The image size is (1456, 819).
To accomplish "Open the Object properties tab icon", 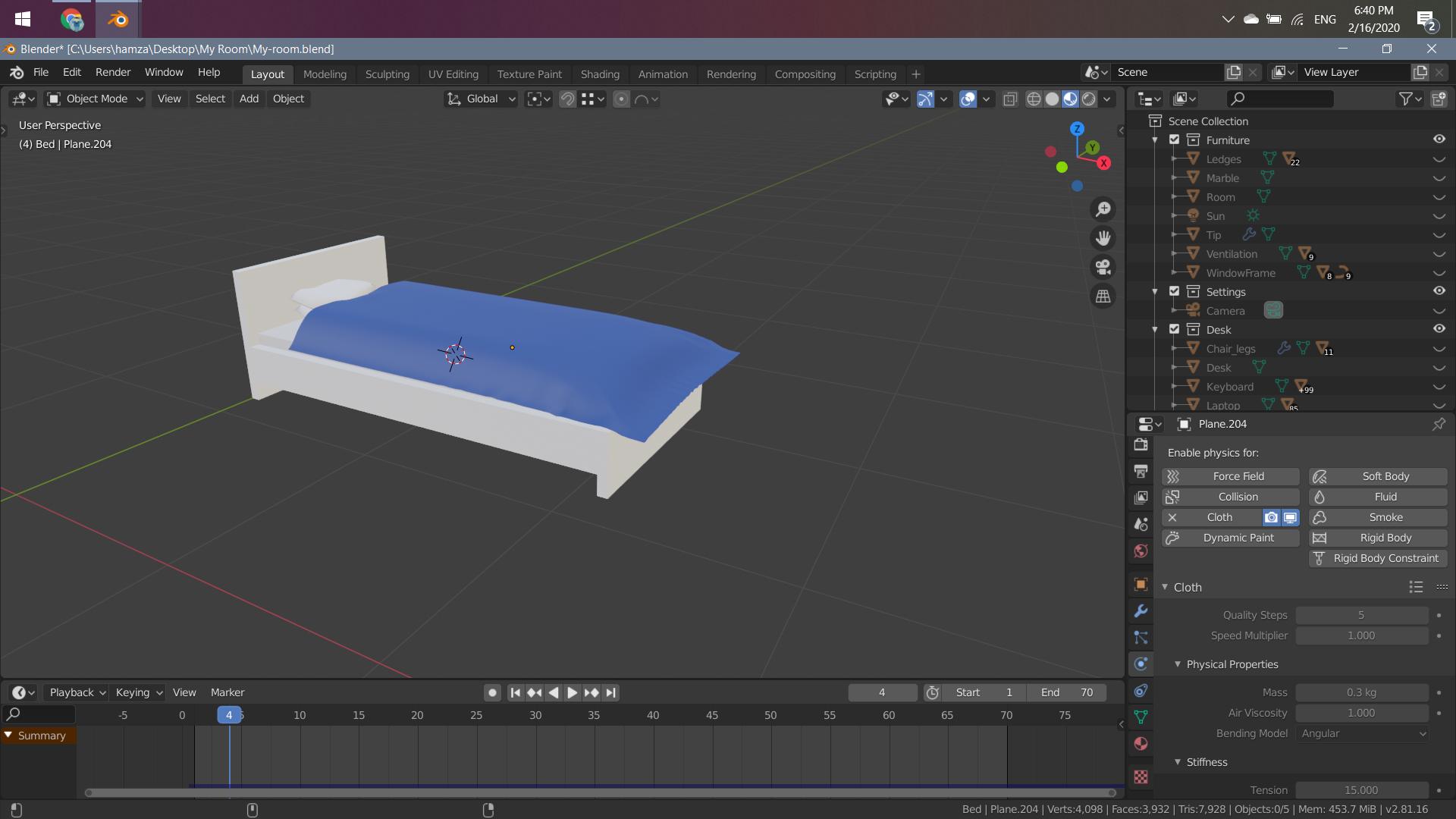I will (x=1141, y=584).
